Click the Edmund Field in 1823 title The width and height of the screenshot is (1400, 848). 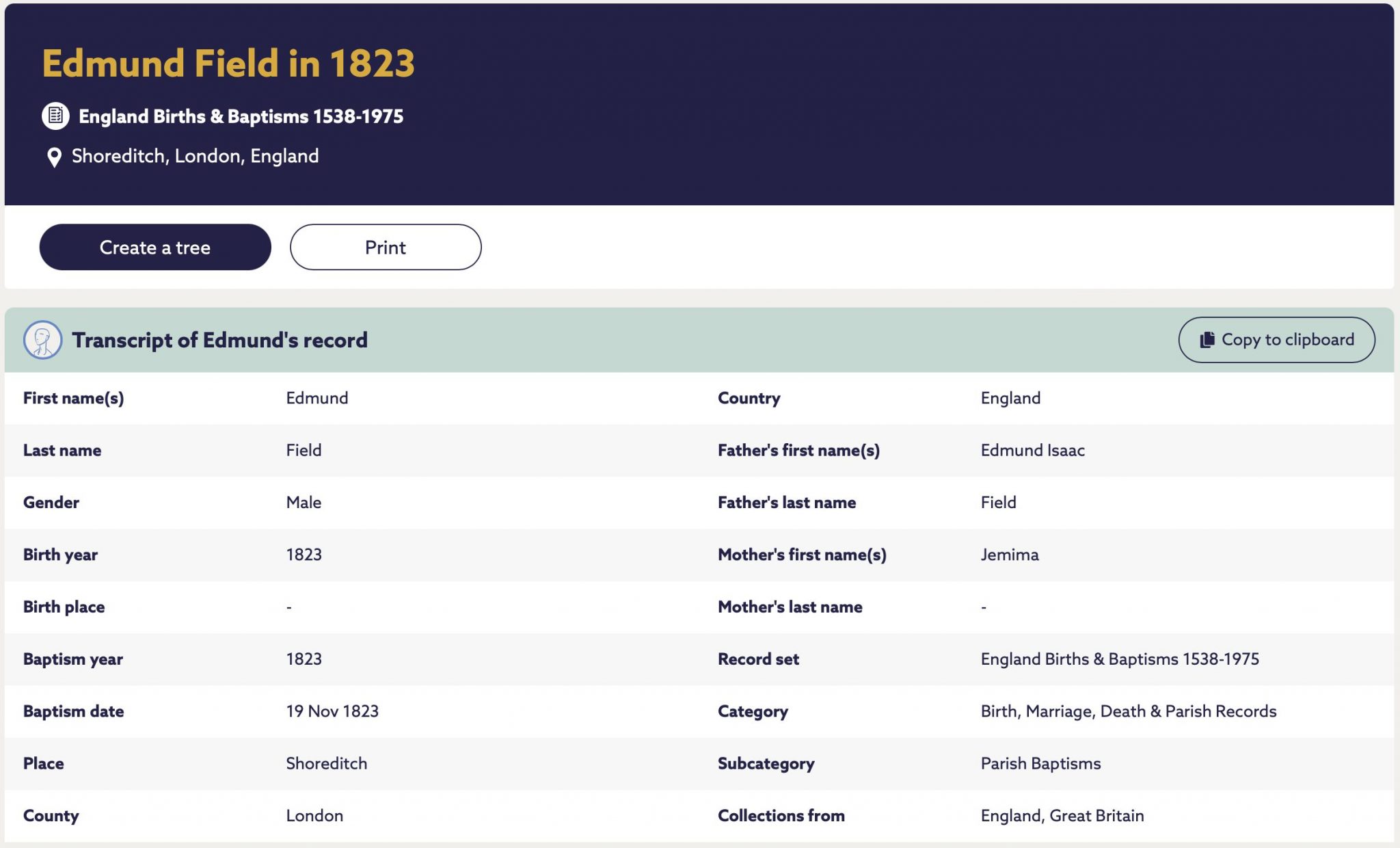[x=228, y=63]
